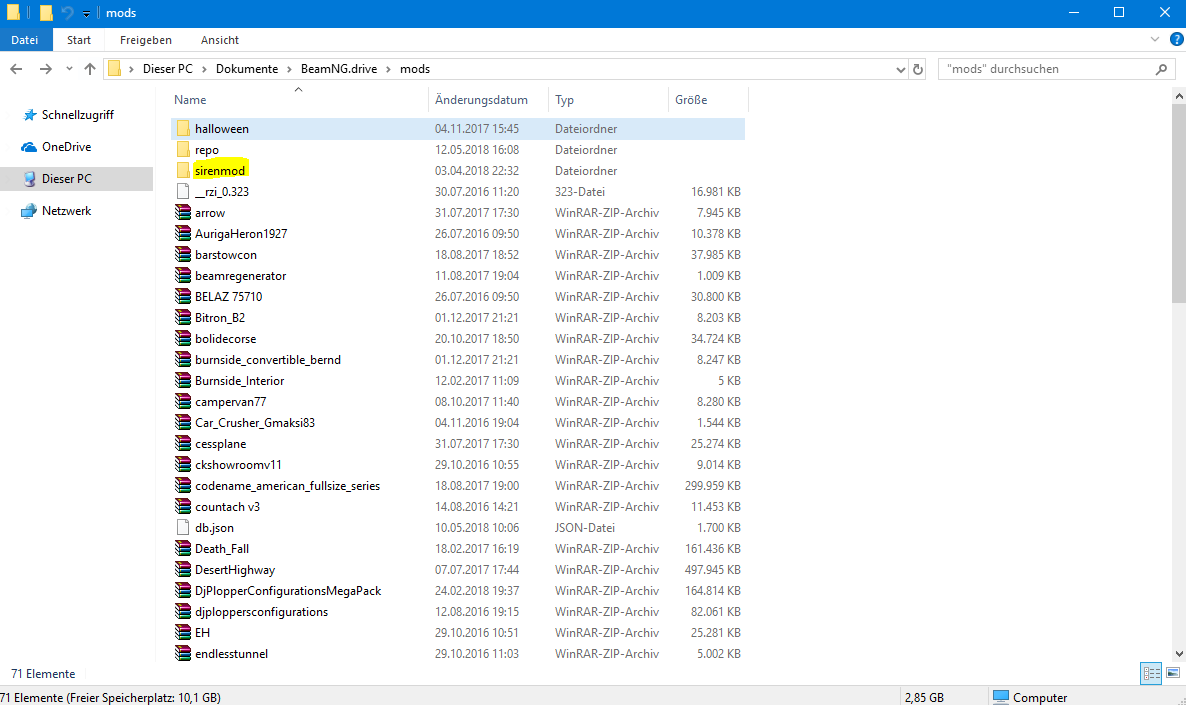The width and height of the screenshot is (1186, 705).
Task: Switch to large icons view layout
Action: click(x=1173, y=673)
